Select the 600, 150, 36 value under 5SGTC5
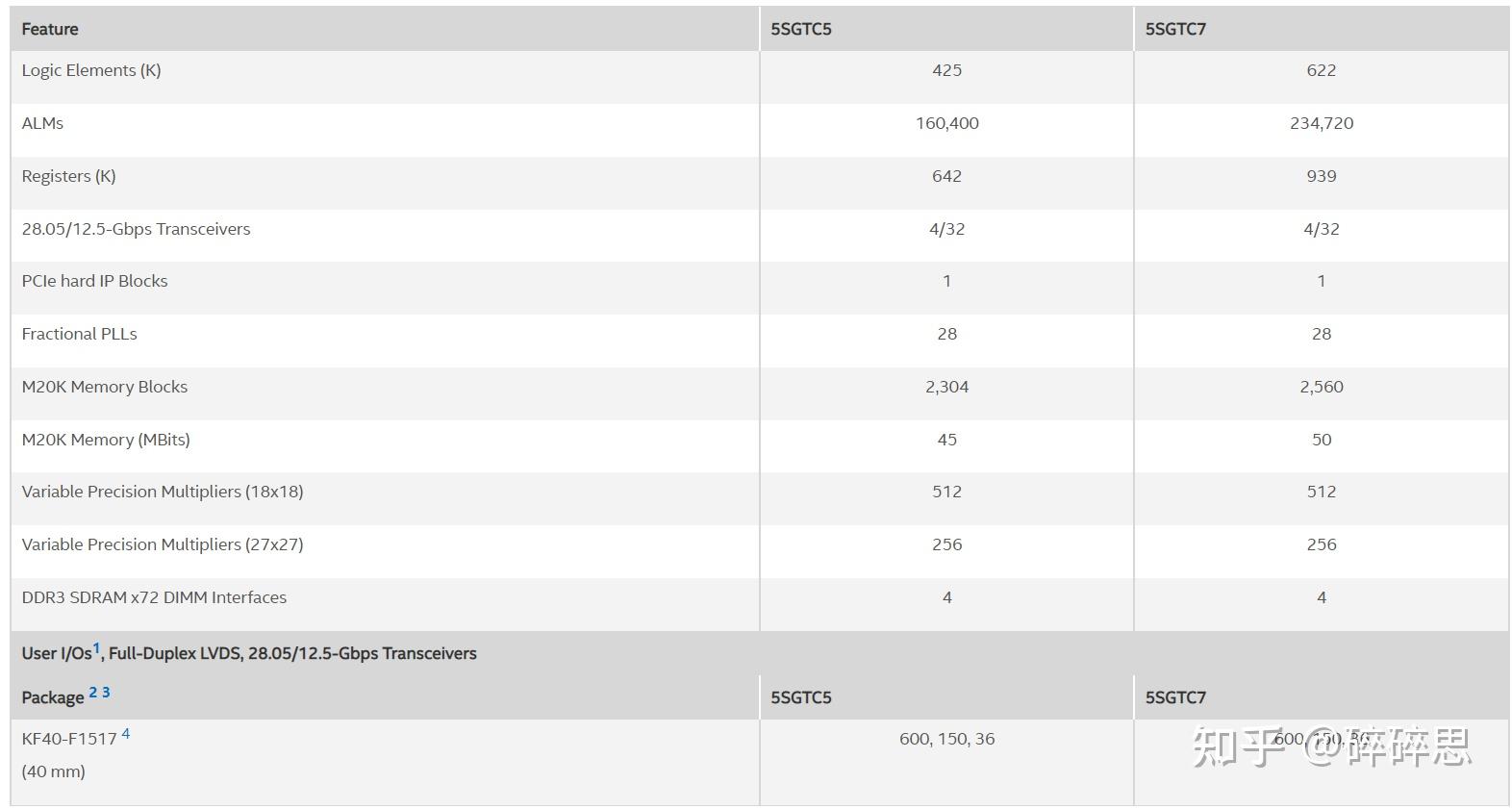 946,739
